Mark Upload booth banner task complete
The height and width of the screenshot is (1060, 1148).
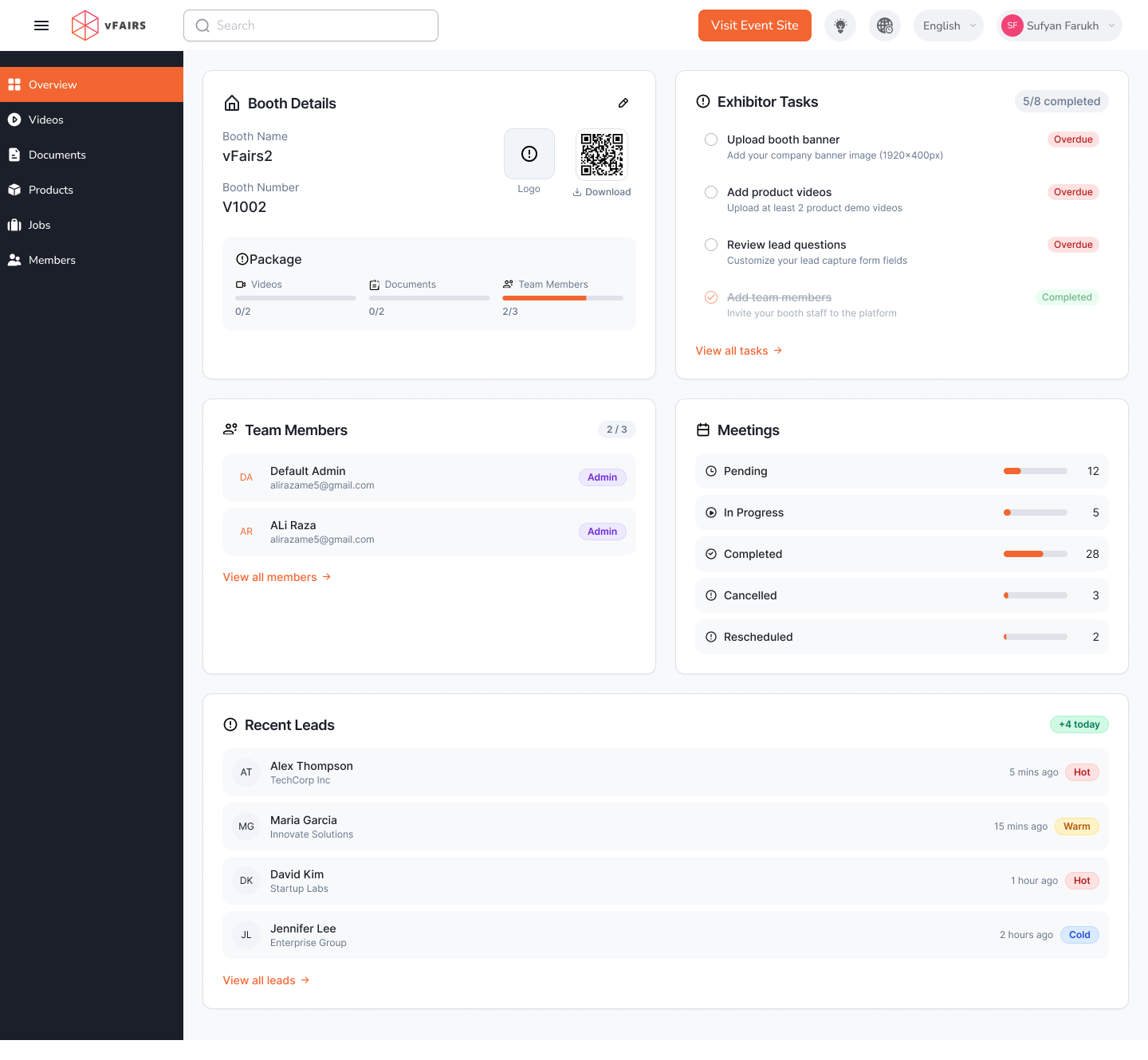pyautogui.click(x=711, y=139)
